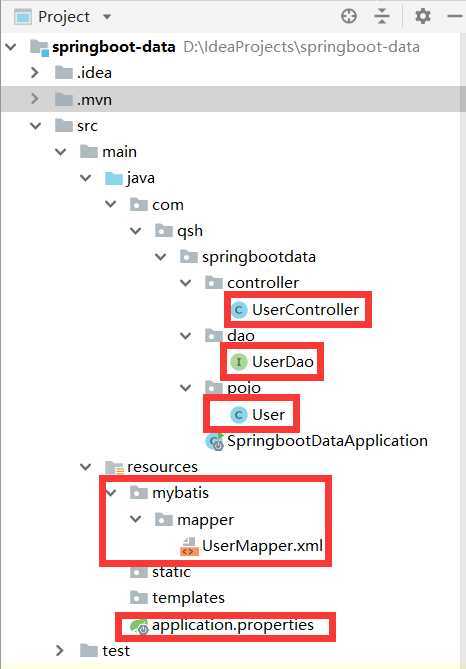Click the Collapse All icon in Project header
The image size is (466, 669).
pyautogui.click(x=382, y=16)
